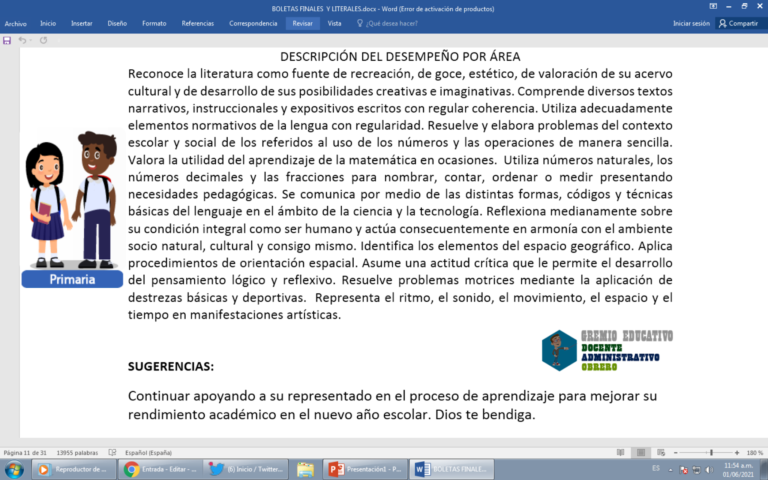Click the proofing errors book icon
The image size is (768, 480).
(112, 453)
